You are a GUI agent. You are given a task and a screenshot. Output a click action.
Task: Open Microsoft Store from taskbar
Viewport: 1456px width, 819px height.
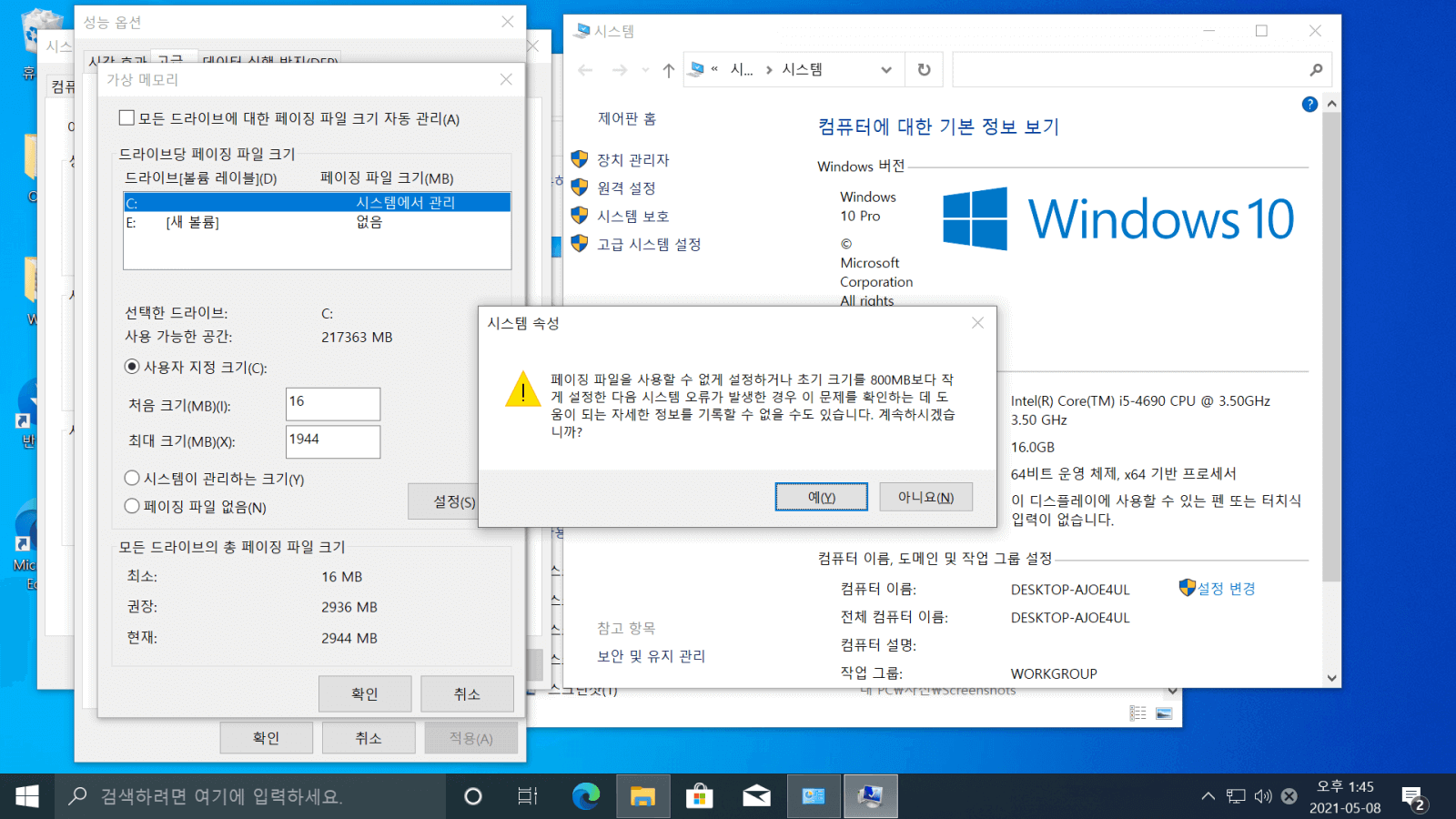pos(699,796)
